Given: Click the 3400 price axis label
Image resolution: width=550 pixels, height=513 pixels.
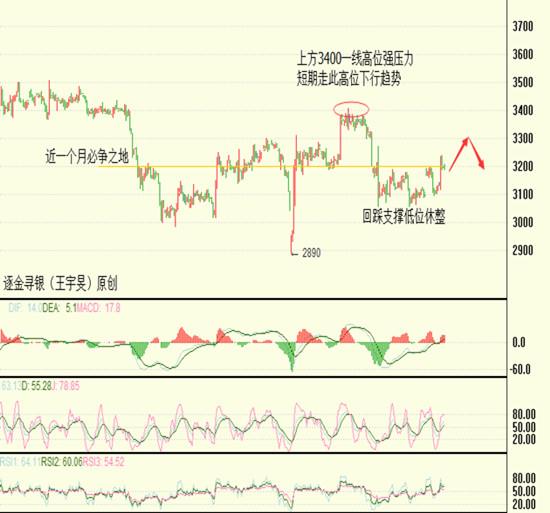Looking at the screenshot, I should click(x=523, y=110).
